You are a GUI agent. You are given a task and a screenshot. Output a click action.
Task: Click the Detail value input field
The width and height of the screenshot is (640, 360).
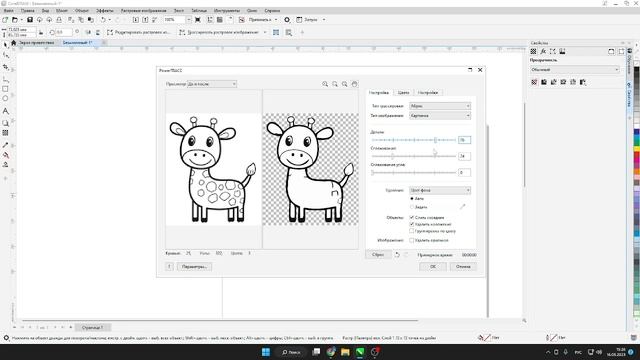(x=464, y=140)
